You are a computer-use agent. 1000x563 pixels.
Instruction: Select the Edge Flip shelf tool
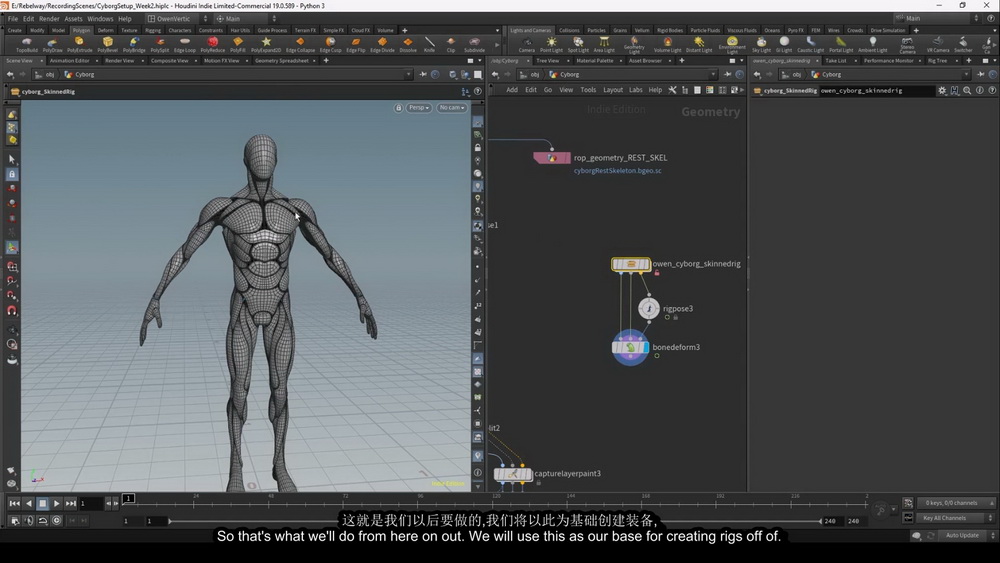(356, 45)
